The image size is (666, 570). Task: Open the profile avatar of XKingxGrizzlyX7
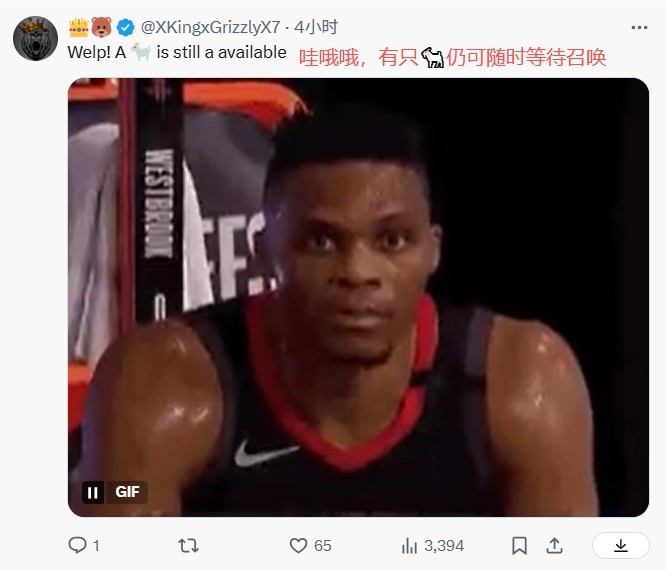35,39
